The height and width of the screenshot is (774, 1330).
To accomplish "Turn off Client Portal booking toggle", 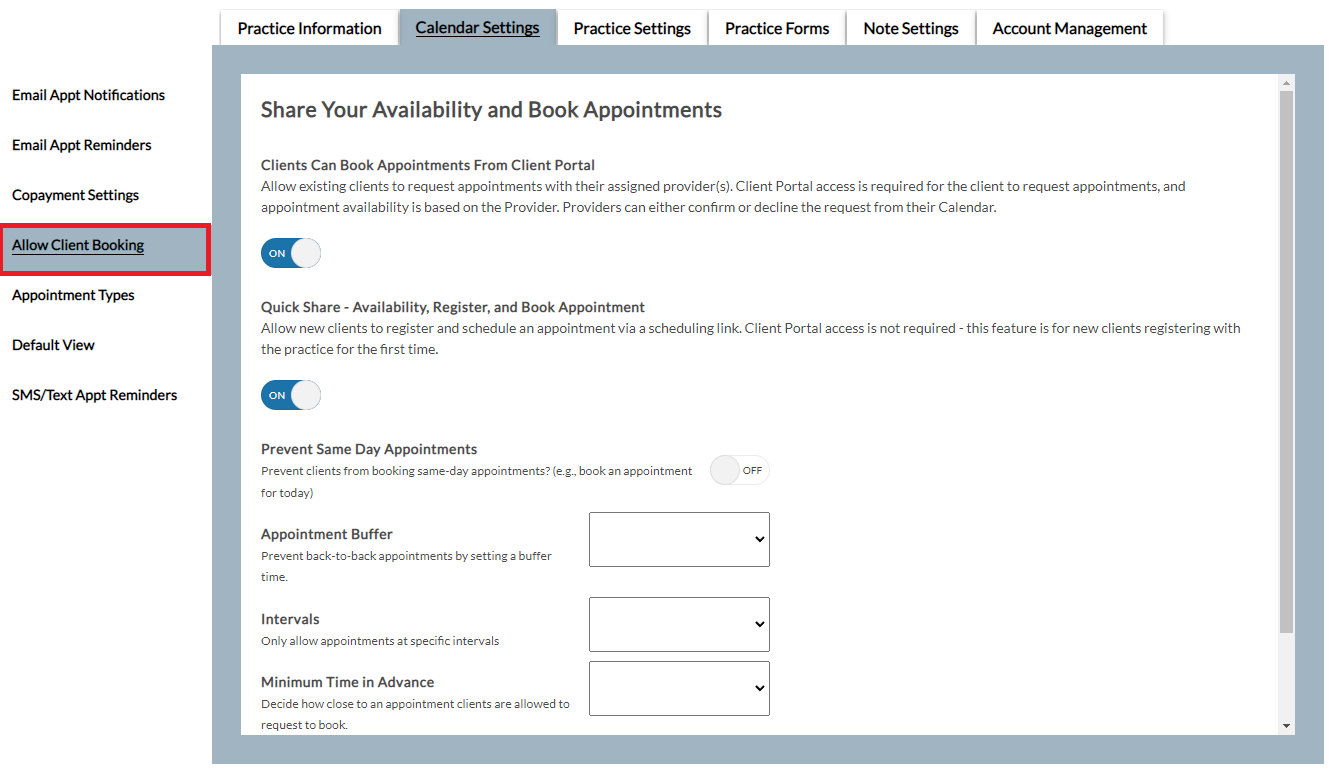I will click(291, 253).
